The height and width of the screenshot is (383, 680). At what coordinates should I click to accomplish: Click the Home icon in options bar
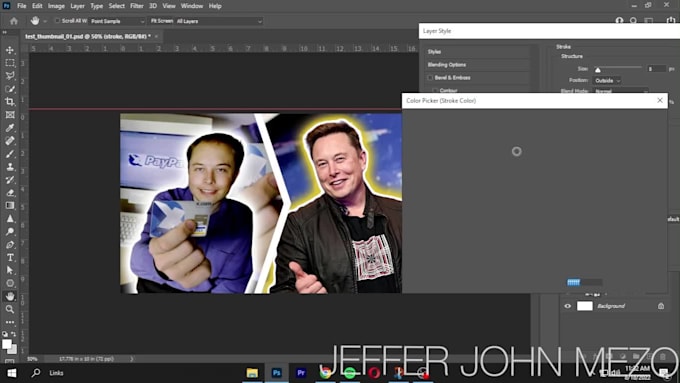point(14,21)
